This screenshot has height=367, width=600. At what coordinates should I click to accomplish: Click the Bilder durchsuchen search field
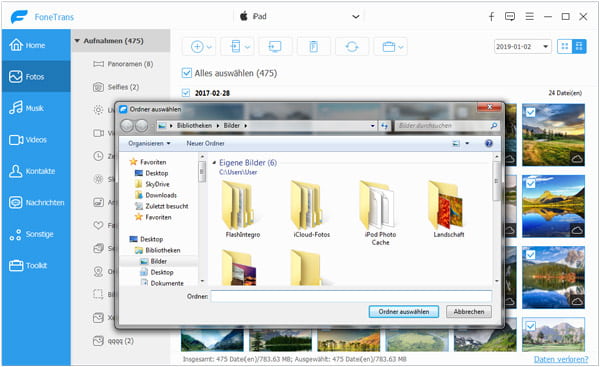(448, 126)
